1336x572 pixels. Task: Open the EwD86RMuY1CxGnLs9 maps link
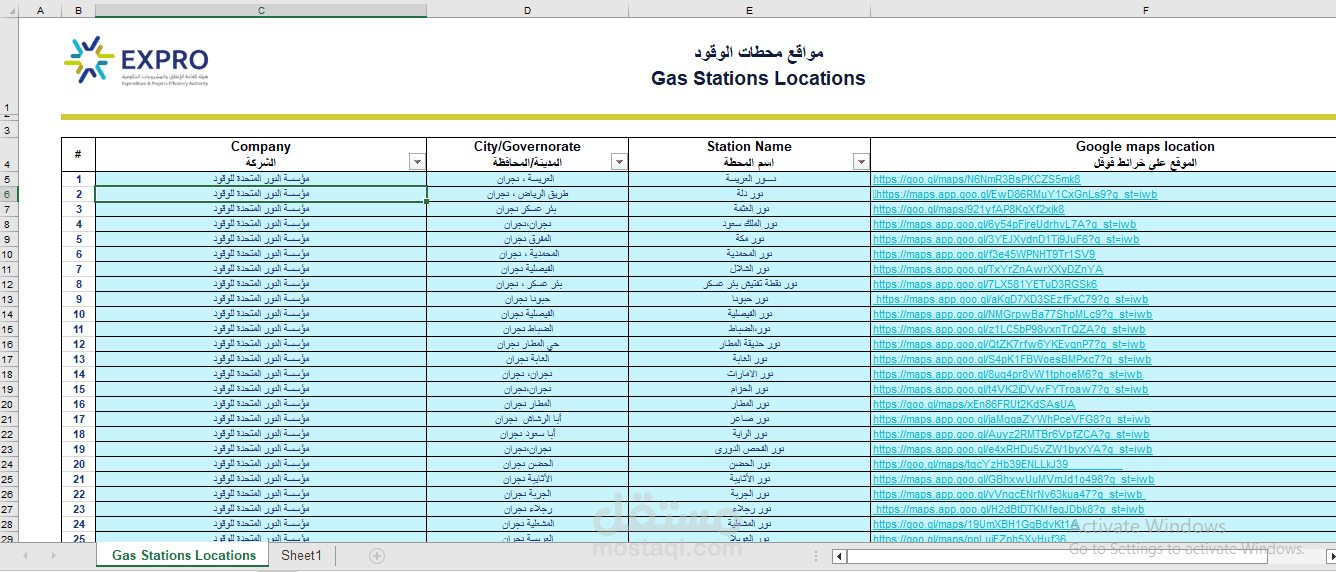coord(1015,194)
